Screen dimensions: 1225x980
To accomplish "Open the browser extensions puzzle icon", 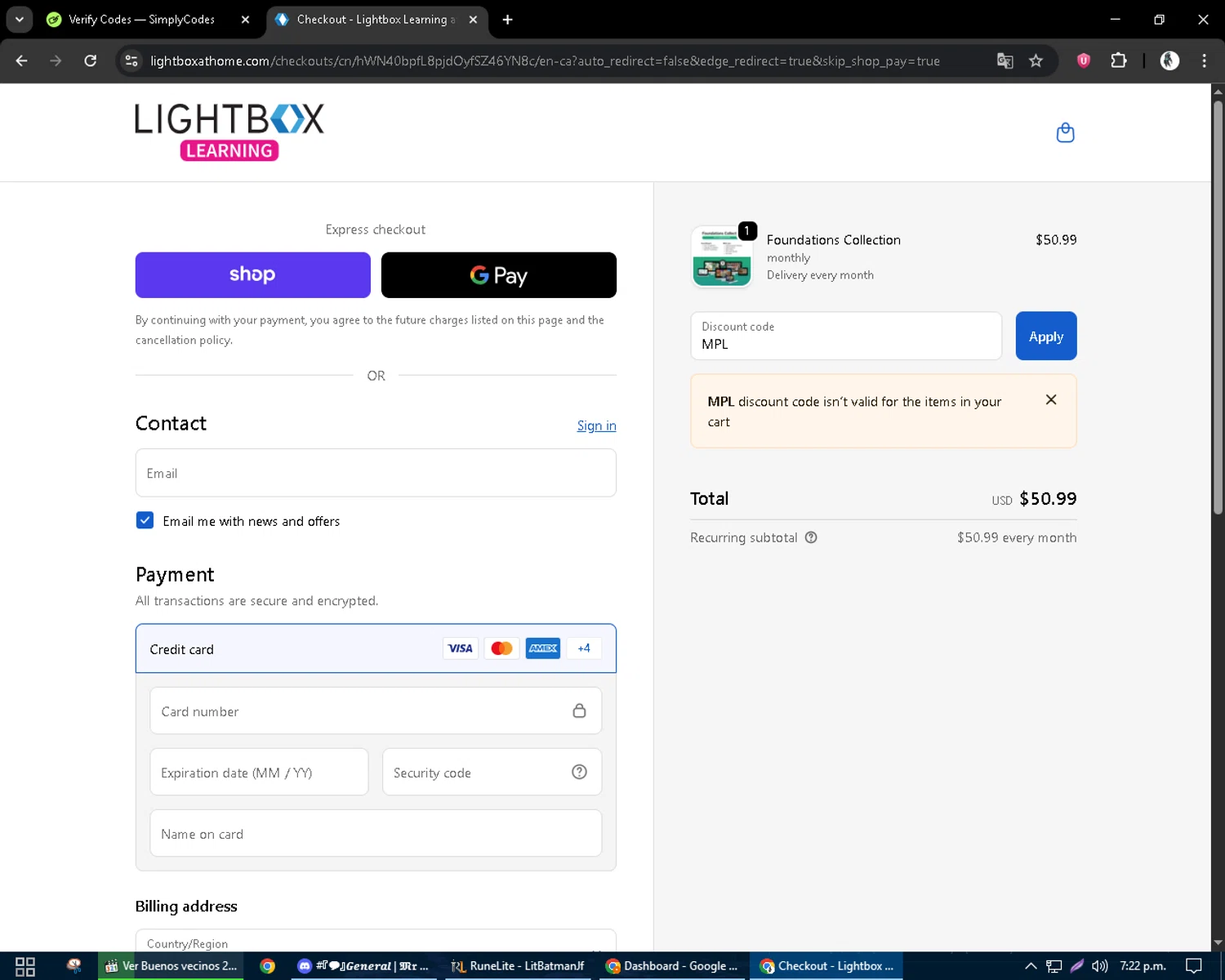I will [1119, 60].
